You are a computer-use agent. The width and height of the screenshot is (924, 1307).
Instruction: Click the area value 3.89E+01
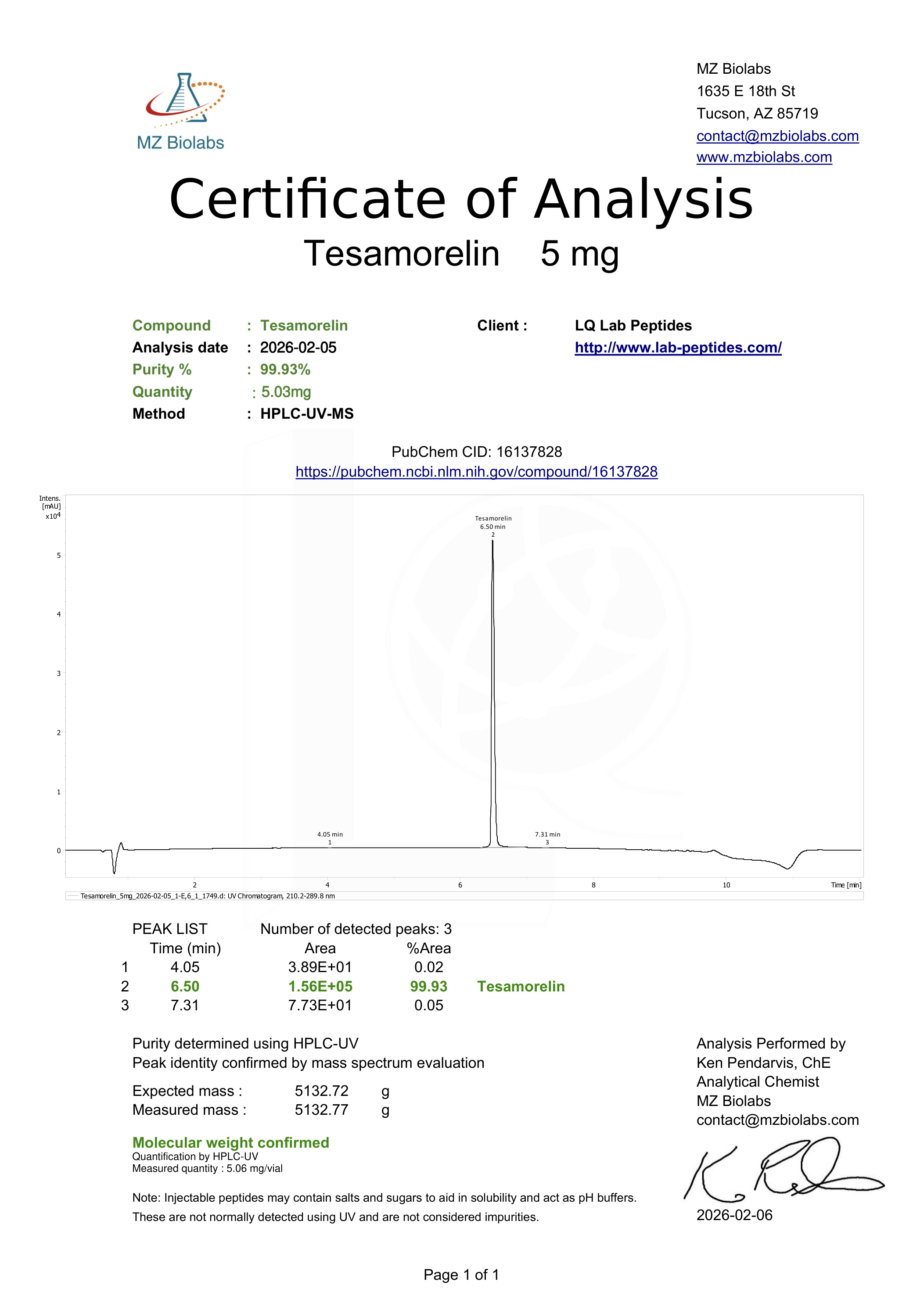coord(320,967)
